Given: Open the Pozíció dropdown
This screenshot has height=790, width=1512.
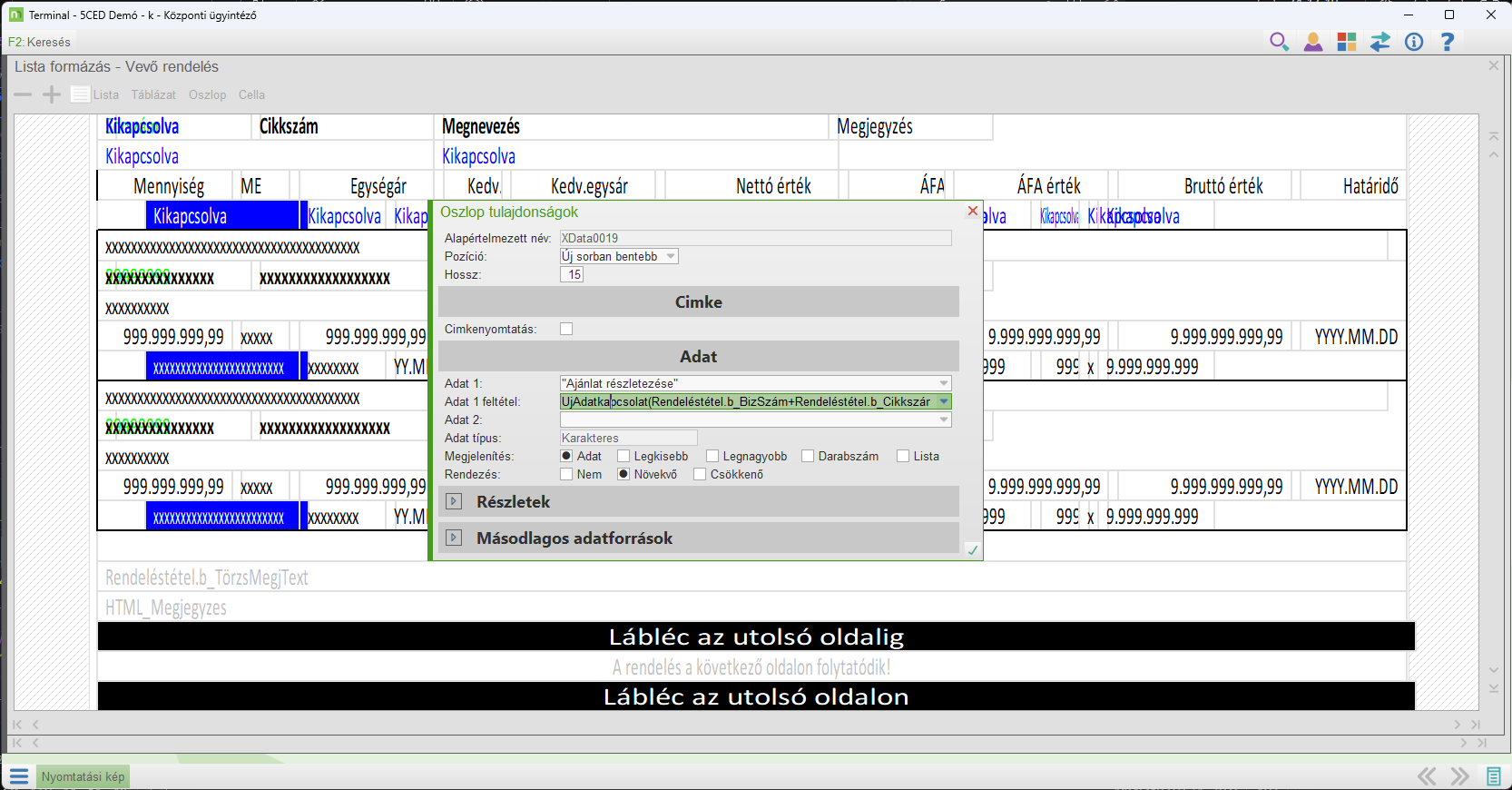Looking at the screenshot, I should [x=671, y=256].
